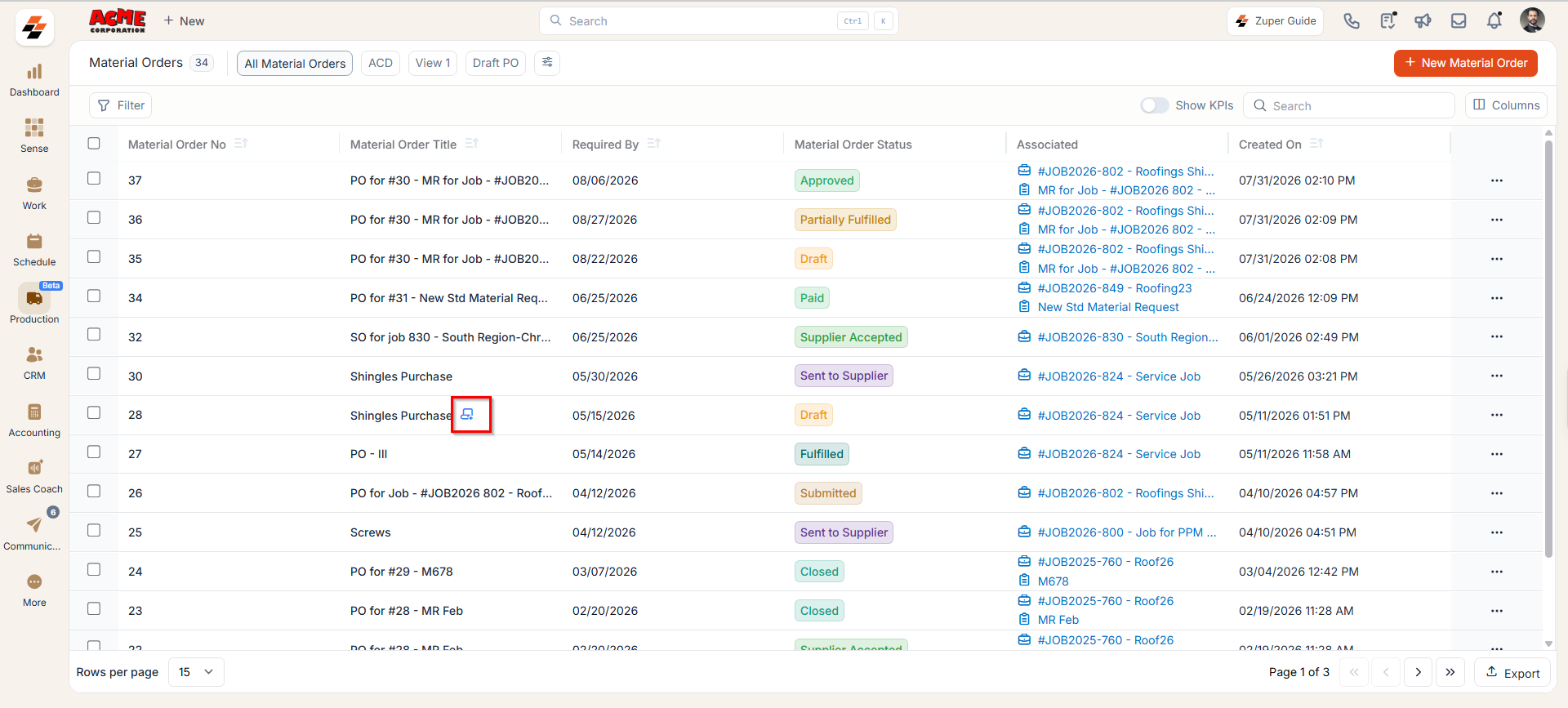The width and height of the screenshot is (1568, 708).
Task: Toggle the Show KPIs switch
Action: pyautogui.click(x=1154, y=105)
